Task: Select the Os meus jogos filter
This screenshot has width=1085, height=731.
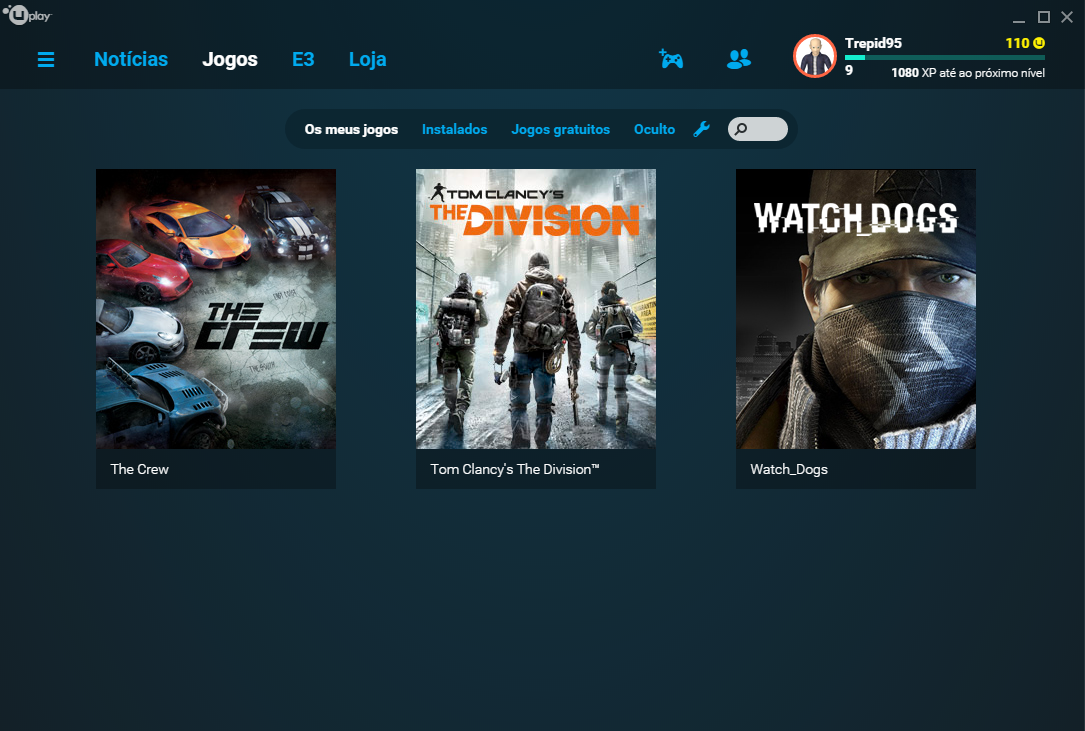Action: pos(351,129)
